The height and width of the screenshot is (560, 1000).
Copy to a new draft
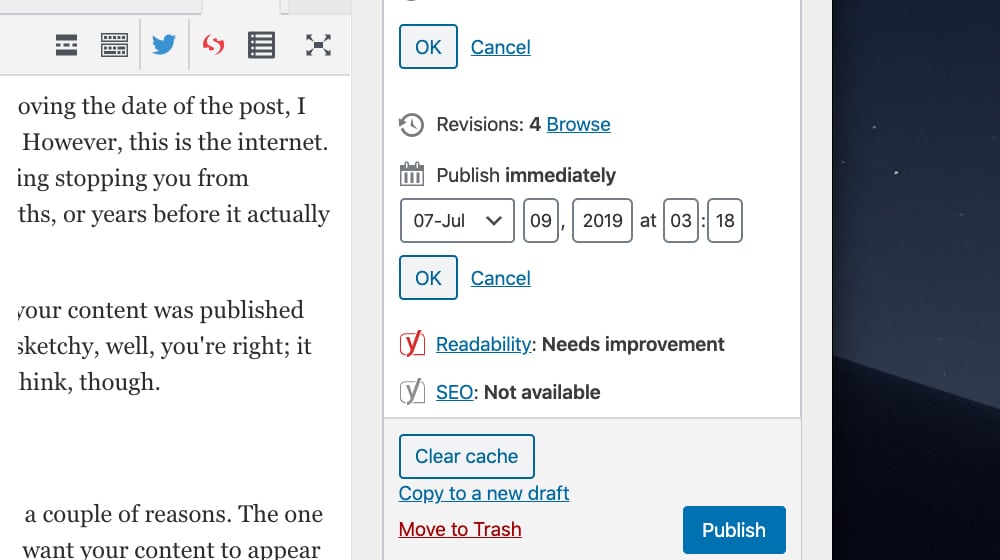point(484,493)
